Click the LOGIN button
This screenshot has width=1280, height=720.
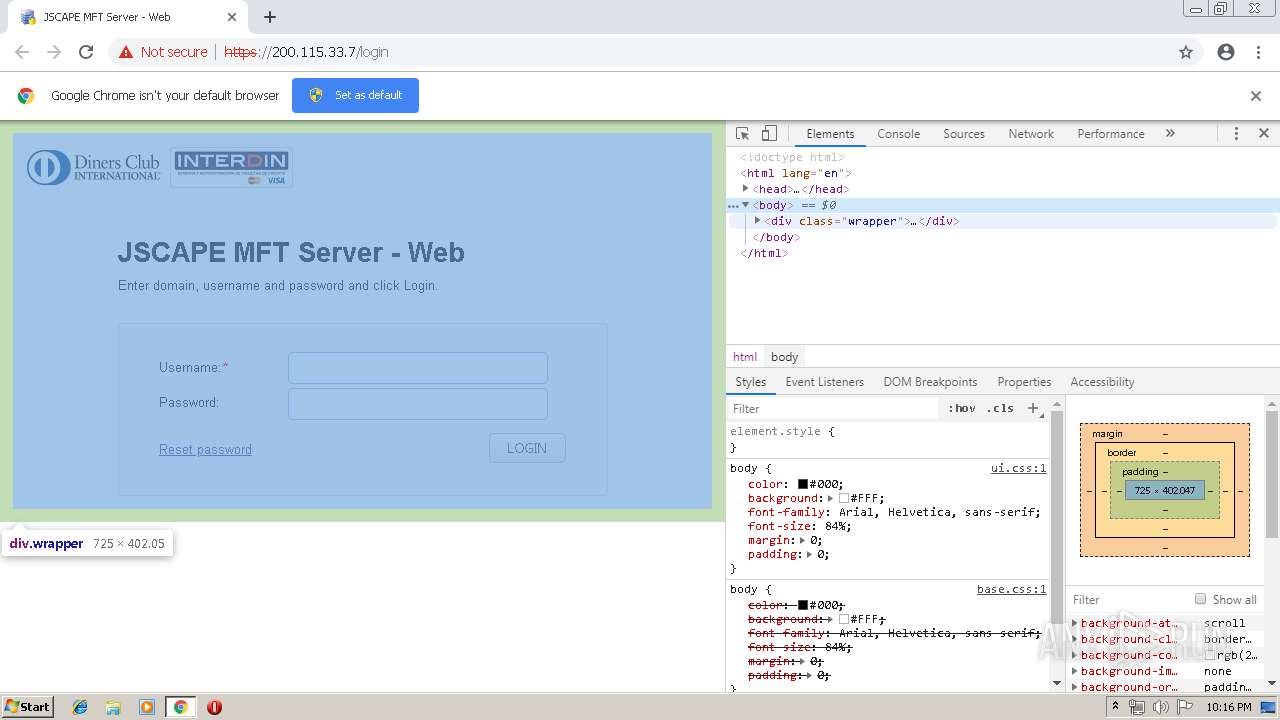(x=527, y=448)
